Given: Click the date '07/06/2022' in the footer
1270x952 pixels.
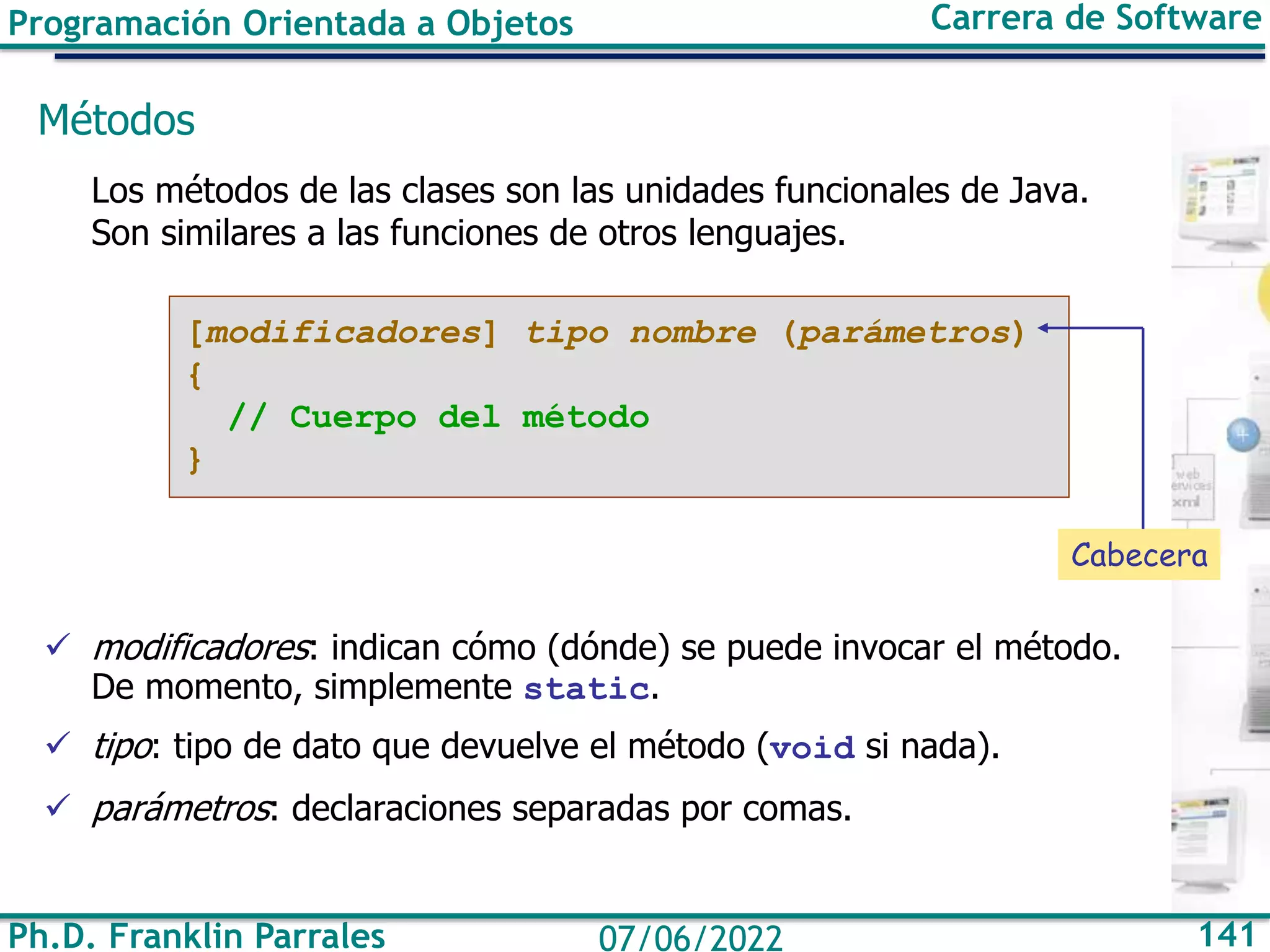Looking at the screenshot, I should [690, 938].
